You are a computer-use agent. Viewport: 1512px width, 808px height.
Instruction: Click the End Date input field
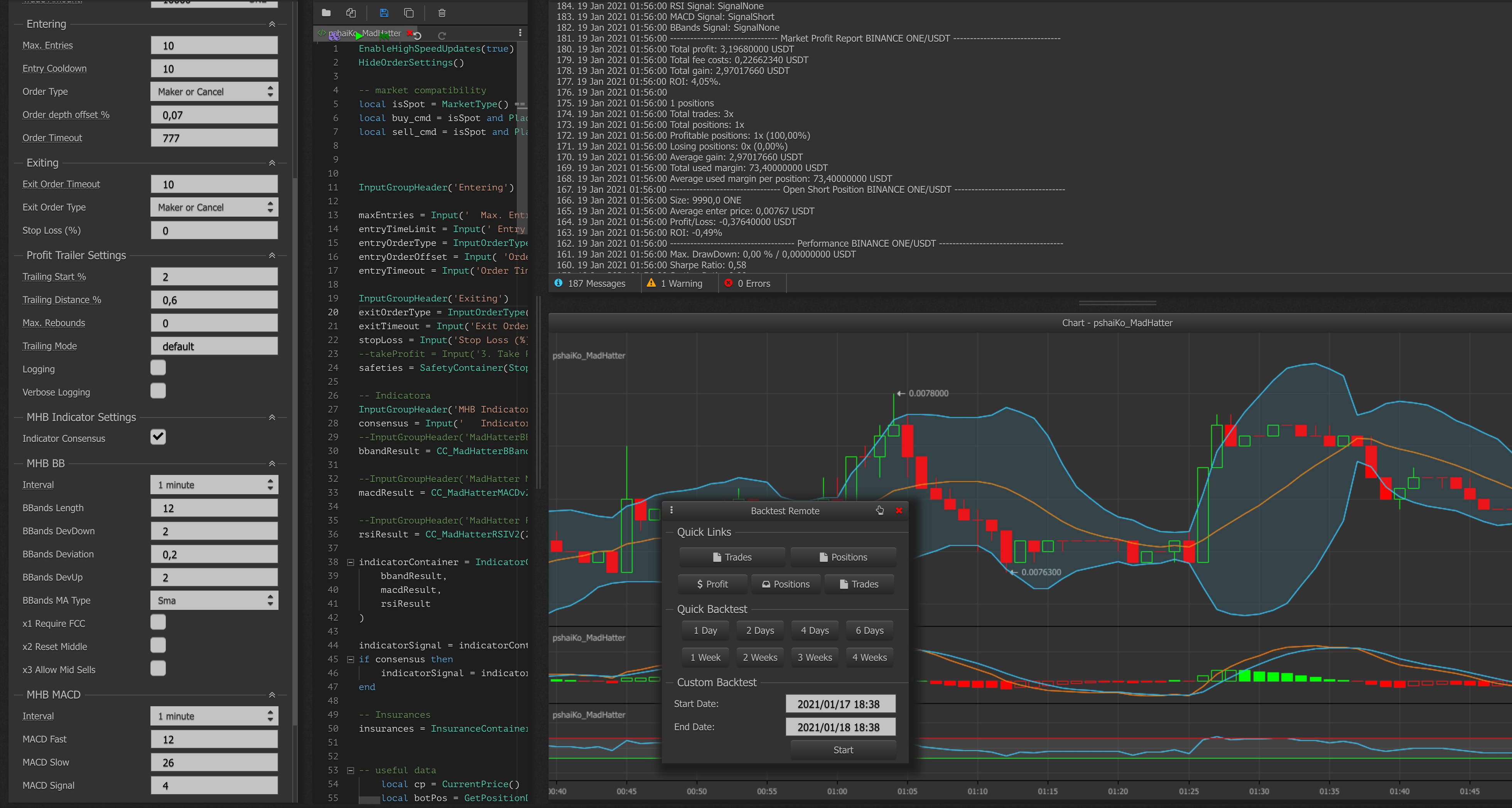coord(840,727)
